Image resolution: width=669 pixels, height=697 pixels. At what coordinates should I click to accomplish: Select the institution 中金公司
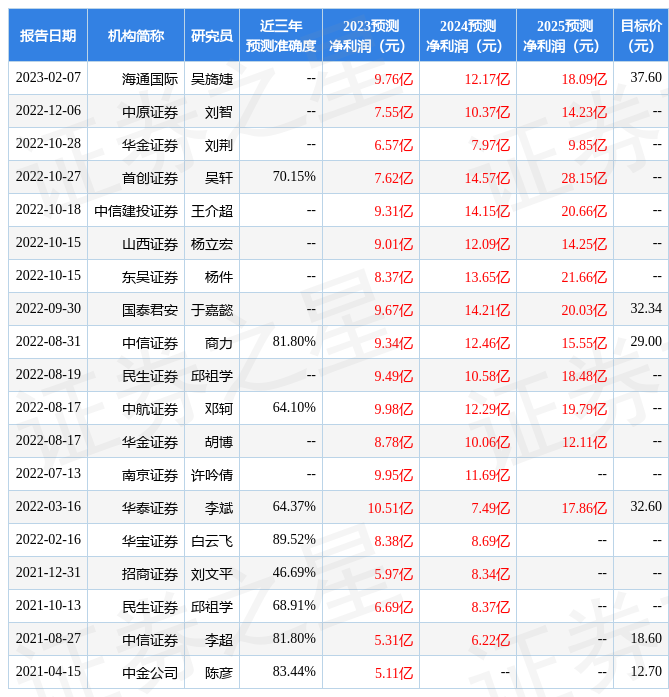point(150,673)
